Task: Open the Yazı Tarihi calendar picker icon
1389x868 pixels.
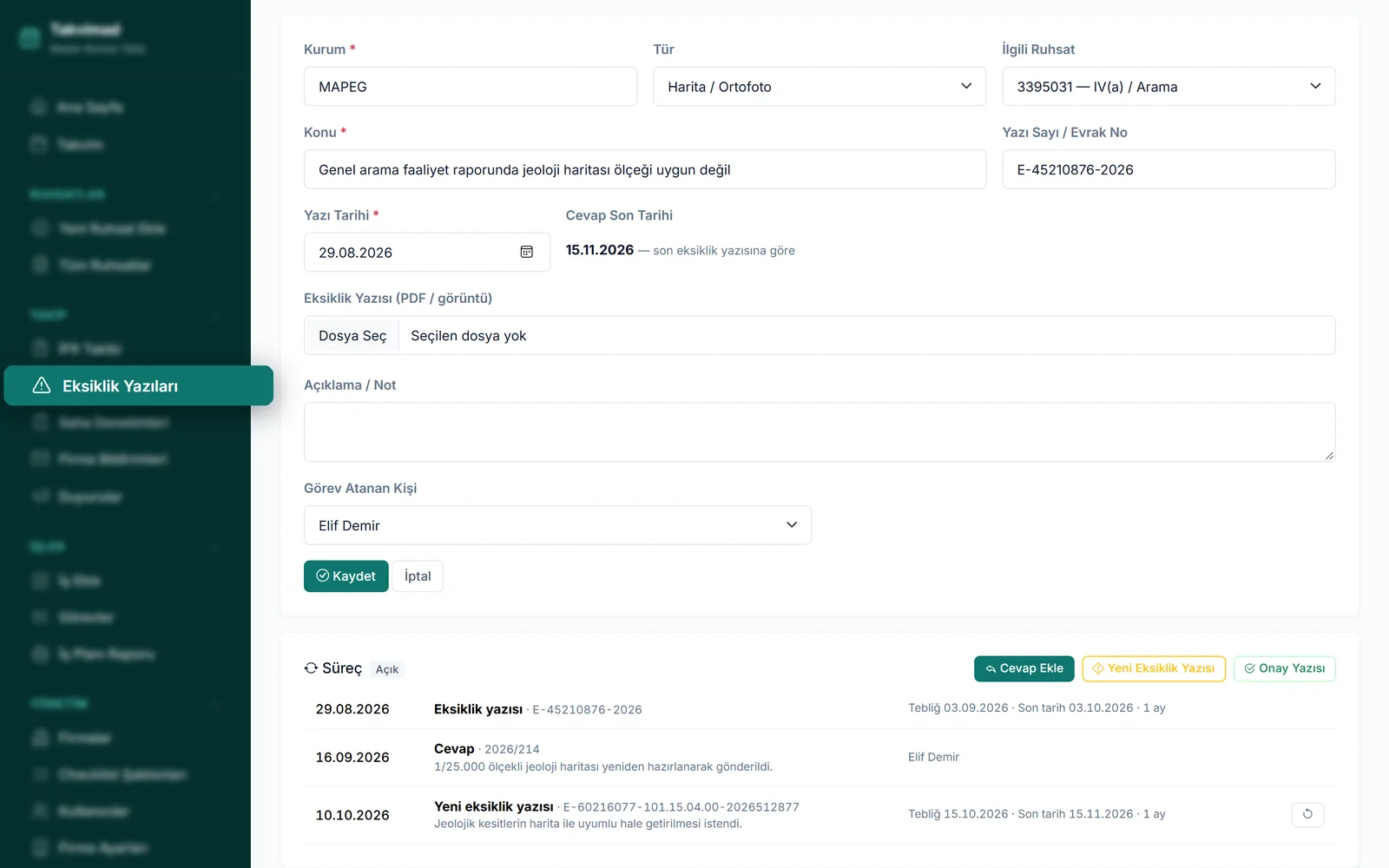Action: click(x=526, y=252)
